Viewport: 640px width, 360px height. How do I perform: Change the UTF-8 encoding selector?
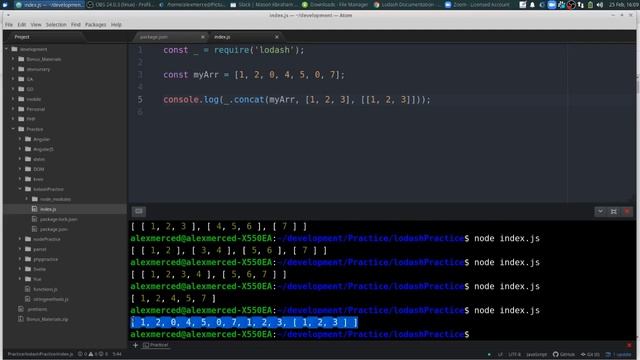[x=514, y=354]
